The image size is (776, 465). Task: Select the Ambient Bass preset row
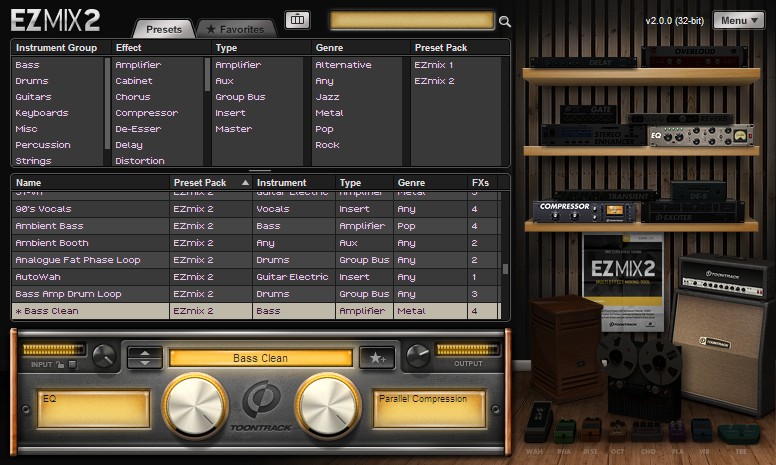coord(254,226)
